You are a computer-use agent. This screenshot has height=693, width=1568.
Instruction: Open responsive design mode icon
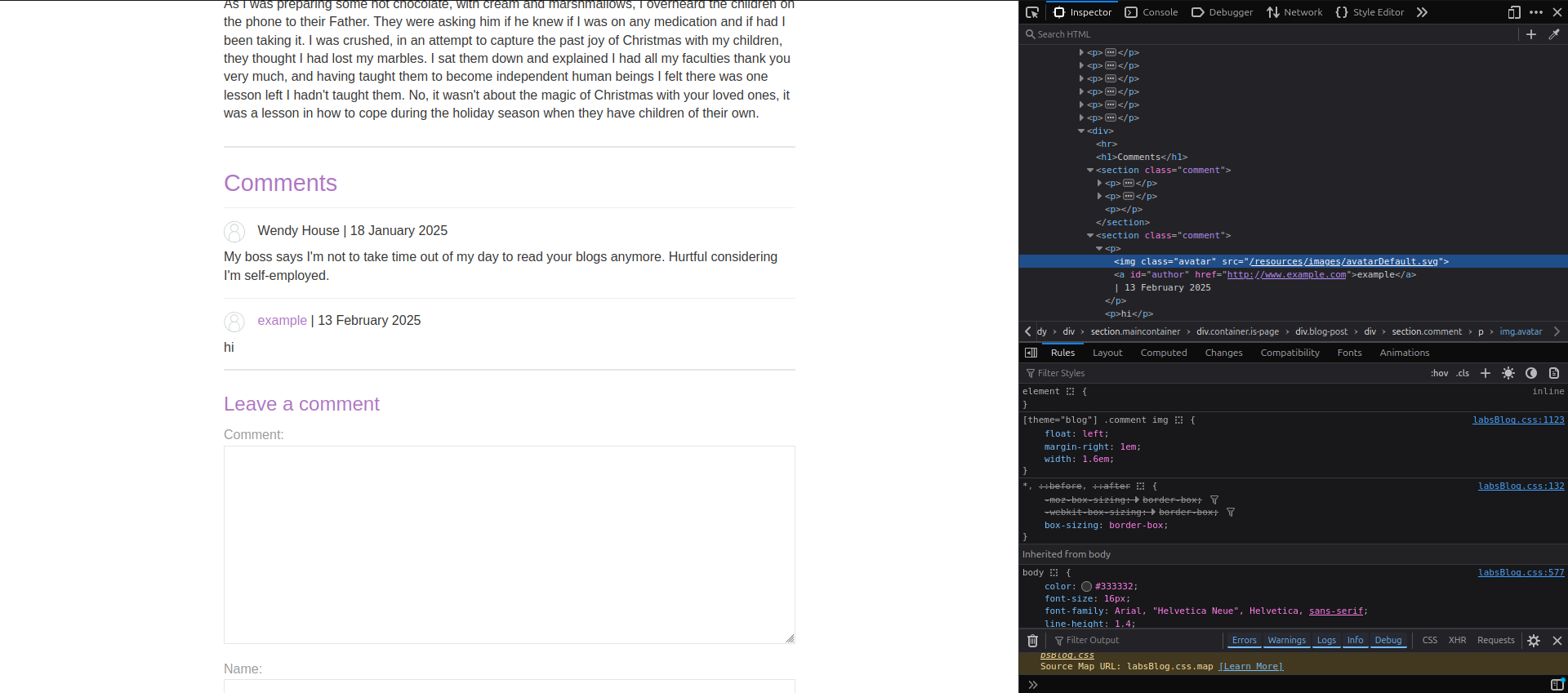pyautogui.click(x=1514, y=12)
